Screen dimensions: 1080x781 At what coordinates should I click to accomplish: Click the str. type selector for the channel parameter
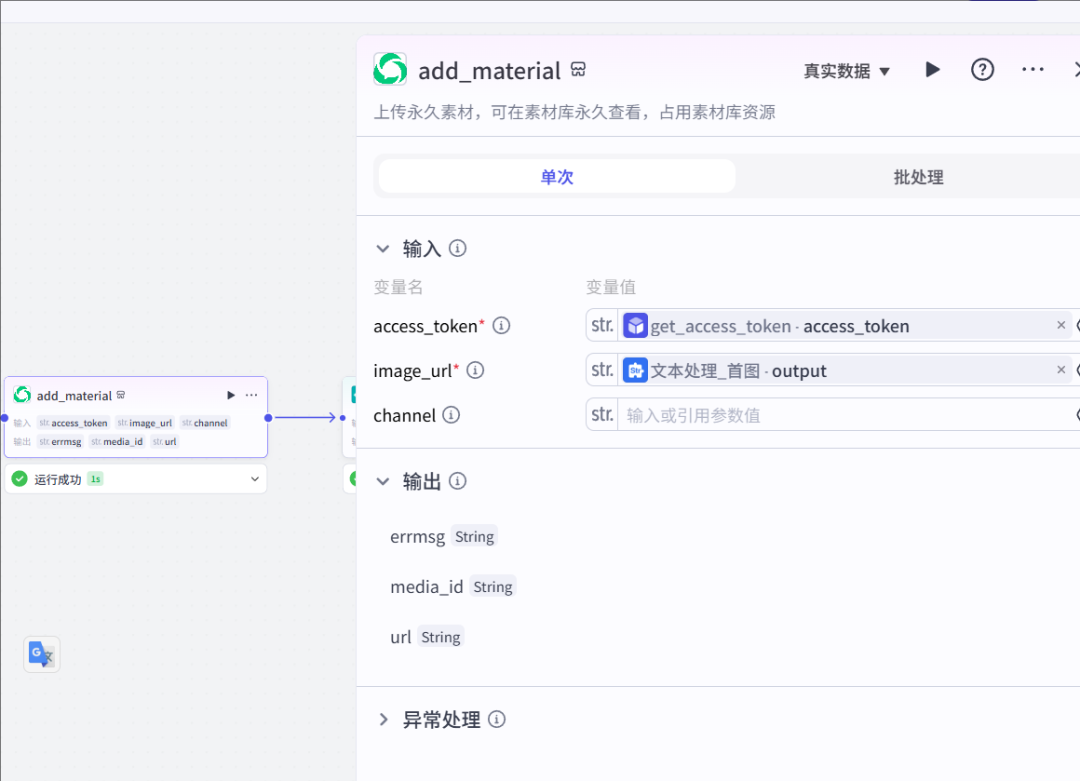(601, 414)
